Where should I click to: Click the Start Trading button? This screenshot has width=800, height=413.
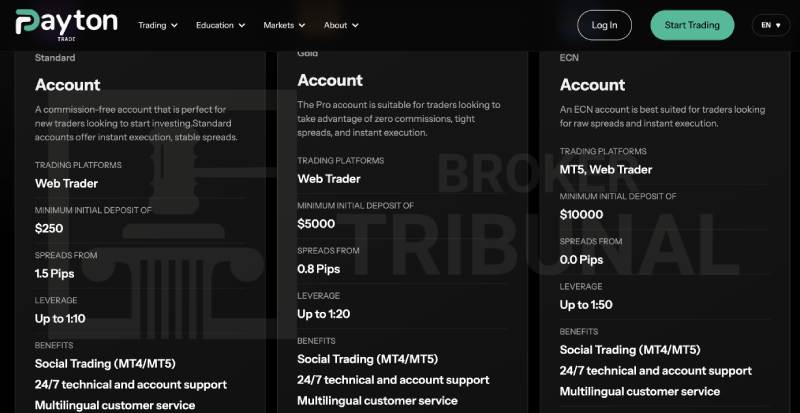coord(692,25)
